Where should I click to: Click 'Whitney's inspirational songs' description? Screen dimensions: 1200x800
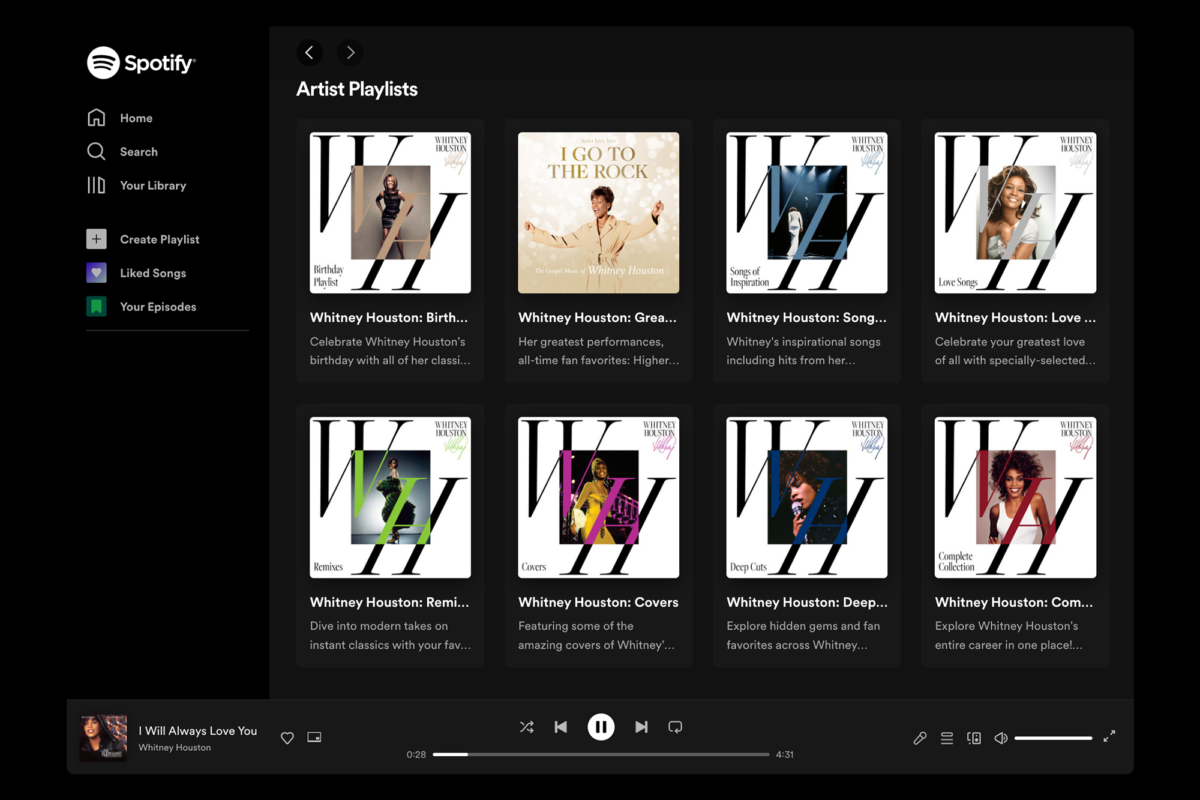(x=804, y=351)
